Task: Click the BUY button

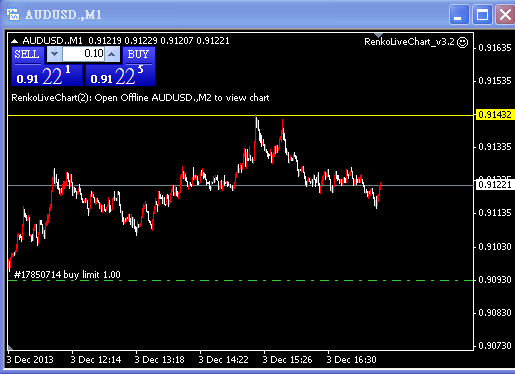Action: 138,54
